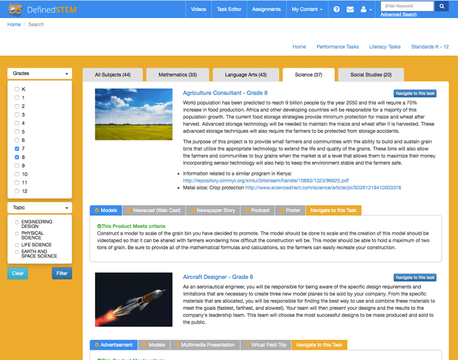Click the Home breadcrumb link

14,24
